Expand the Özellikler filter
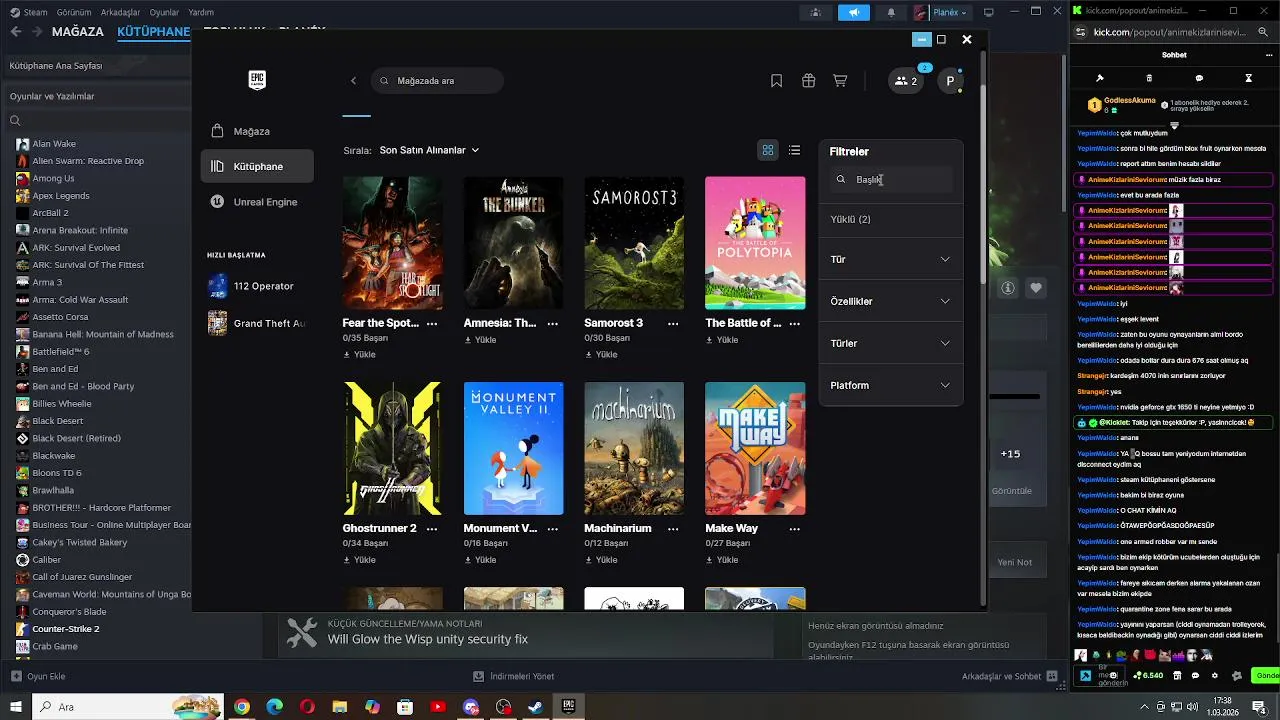 tap(890, 301)
